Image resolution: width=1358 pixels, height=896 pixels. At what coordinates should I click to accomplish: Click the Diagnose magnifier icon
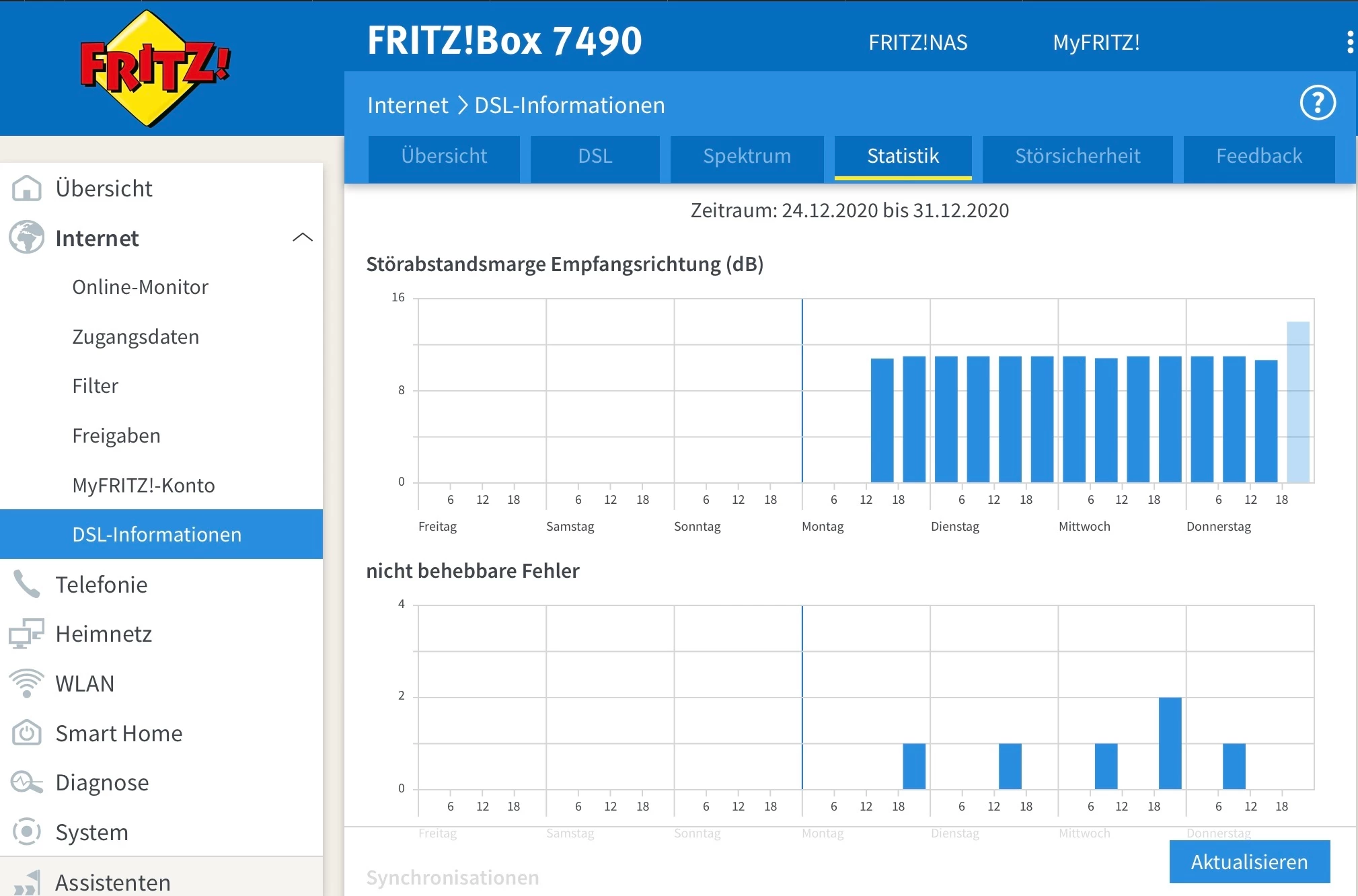(x=27, y=782)
